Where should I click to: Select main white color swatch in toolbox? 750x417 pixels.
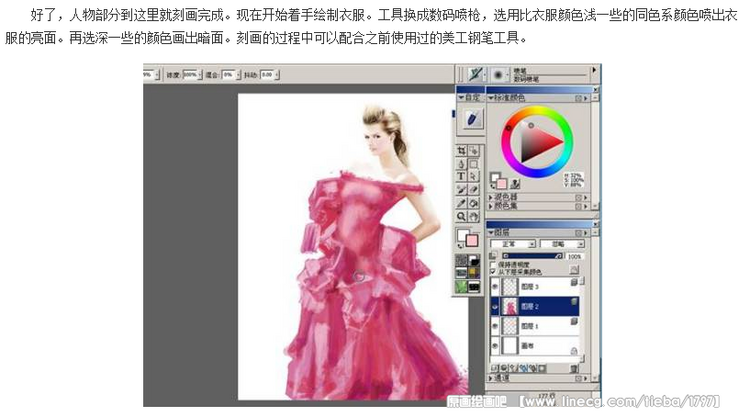(463, 235)
